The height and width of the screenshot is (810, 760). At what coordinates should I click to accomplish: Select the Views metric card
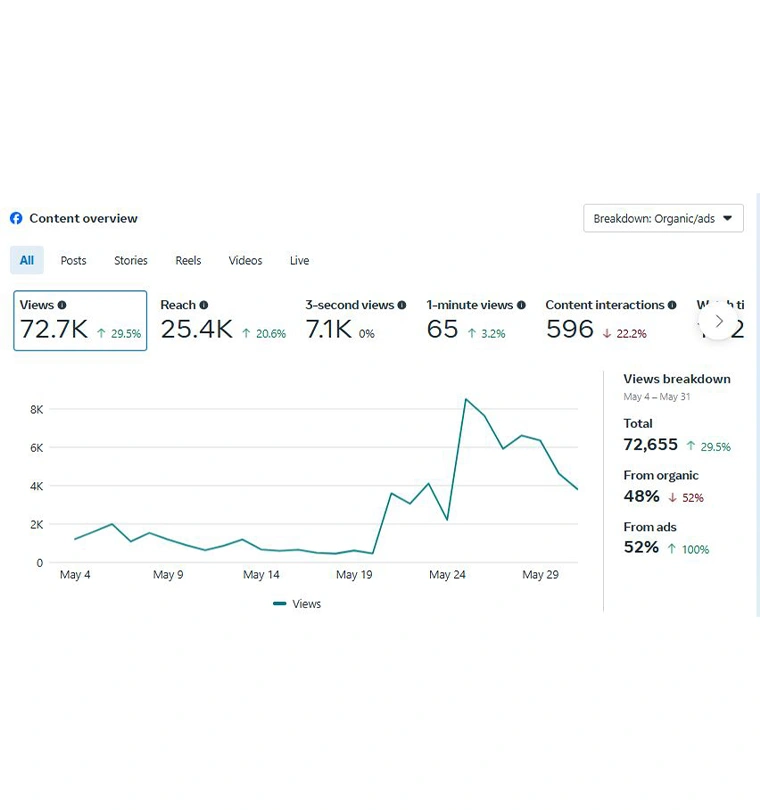coord(80,321)
